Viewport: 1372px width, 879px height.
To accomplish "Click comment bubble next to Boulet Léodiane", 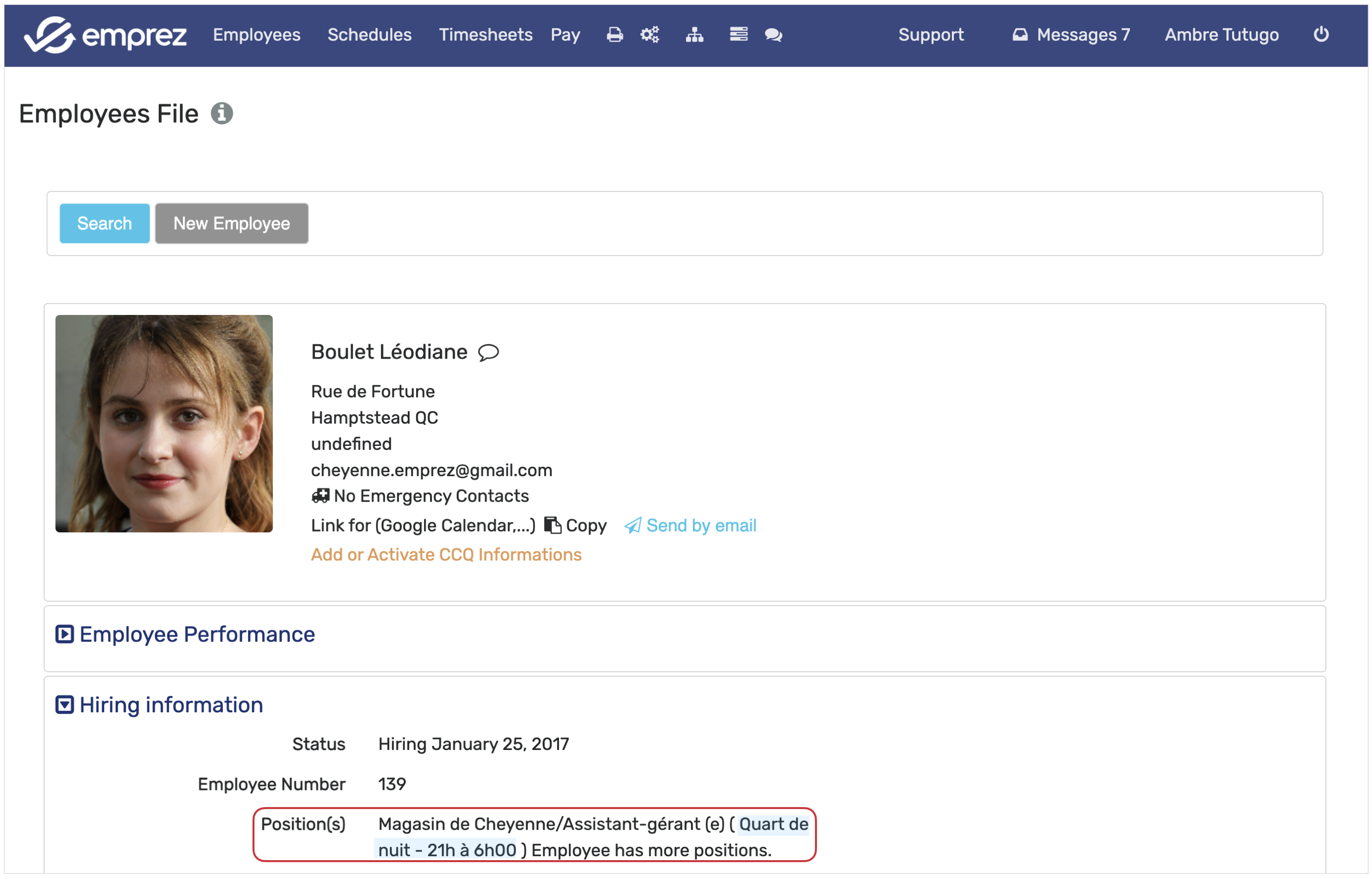I will (489, 353).
